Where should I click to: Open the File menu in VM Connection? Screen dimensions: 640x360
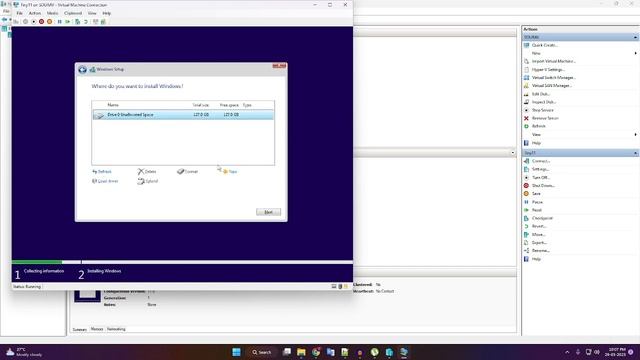(x=20, y=13)
